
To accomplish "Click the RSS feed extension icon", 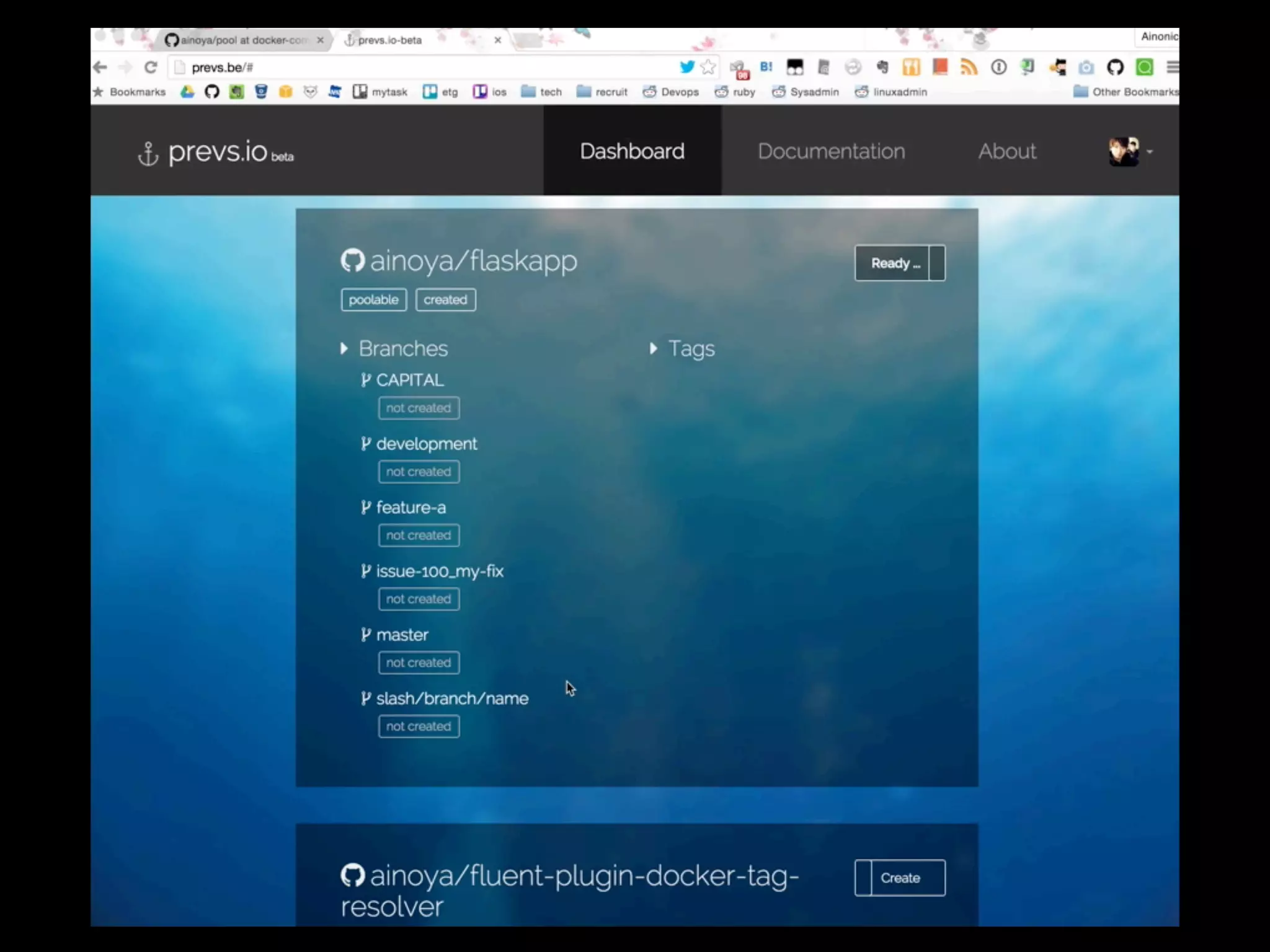I will [x=969, y=67].
